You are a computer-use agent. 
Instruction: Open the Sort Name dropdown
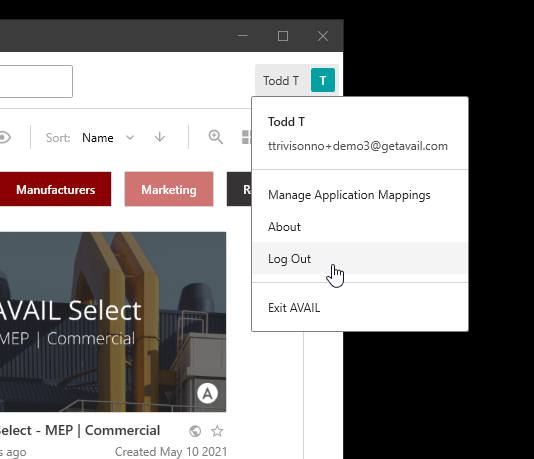point(108,138)
